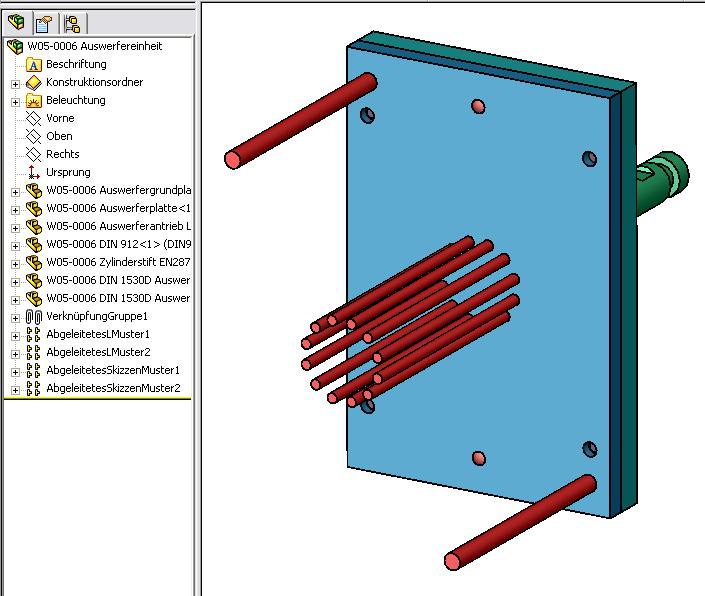Select the Vorne plane icon
Image resolution: width=705 pixels, height=596 pixels.
[34, 119]
